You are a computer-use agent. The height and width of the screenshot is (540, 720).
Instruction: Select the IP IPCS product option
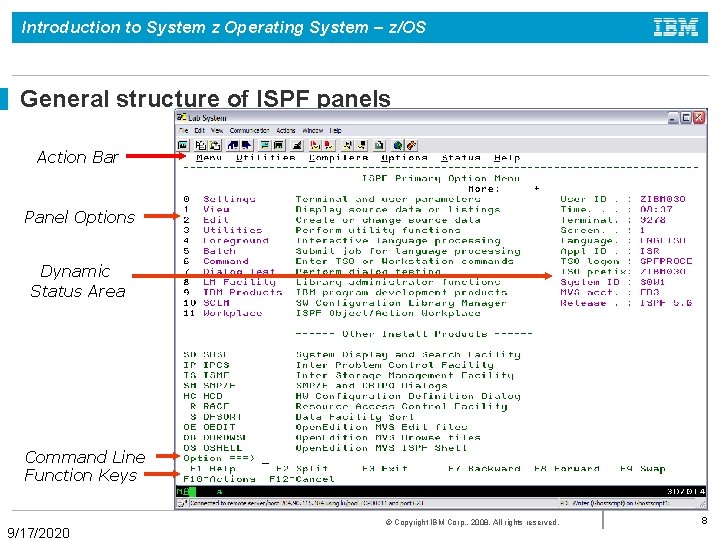point(206,365)
